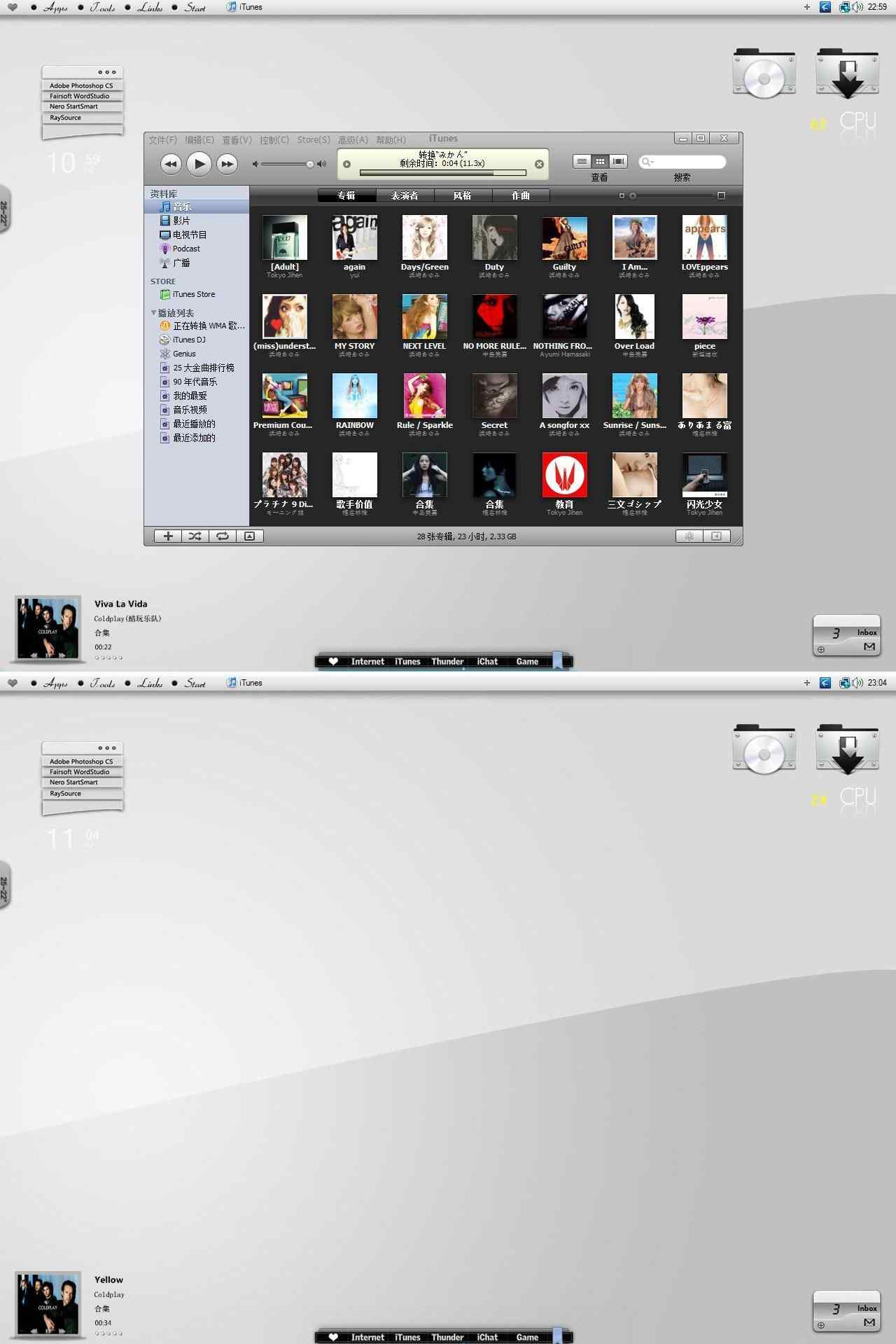Switch iTunes to list view
The image size is (896, 1344).
[582, 162]
